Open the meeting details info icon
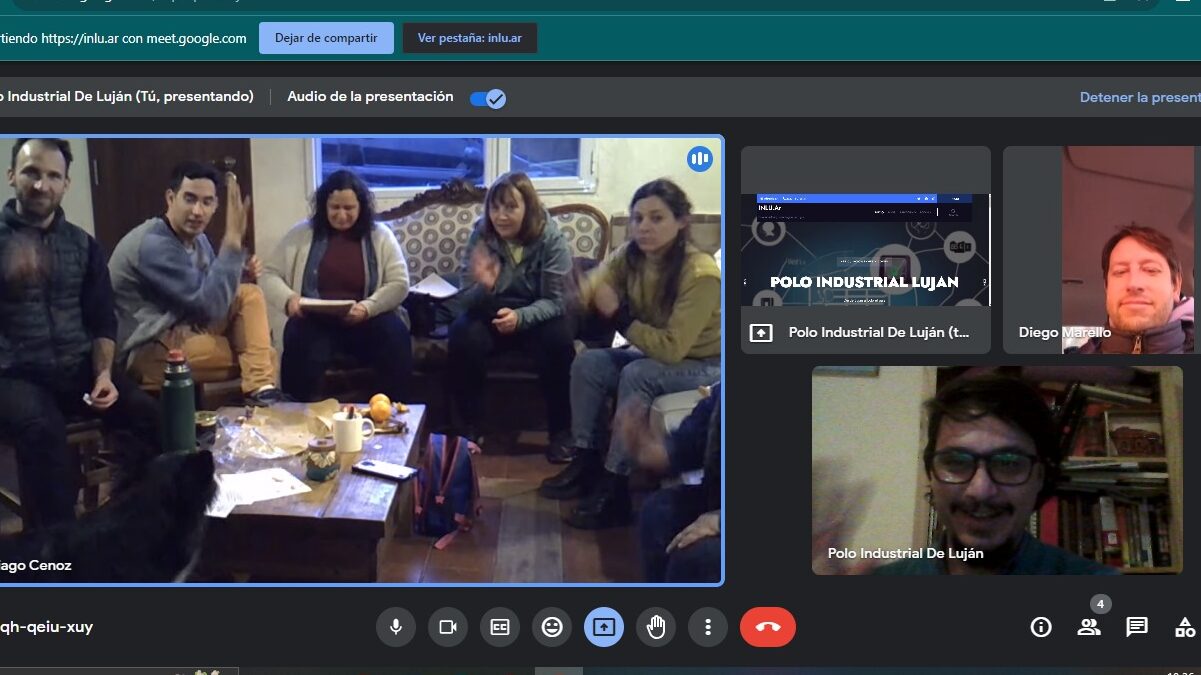1201x675 pixels. [1041, 627]
